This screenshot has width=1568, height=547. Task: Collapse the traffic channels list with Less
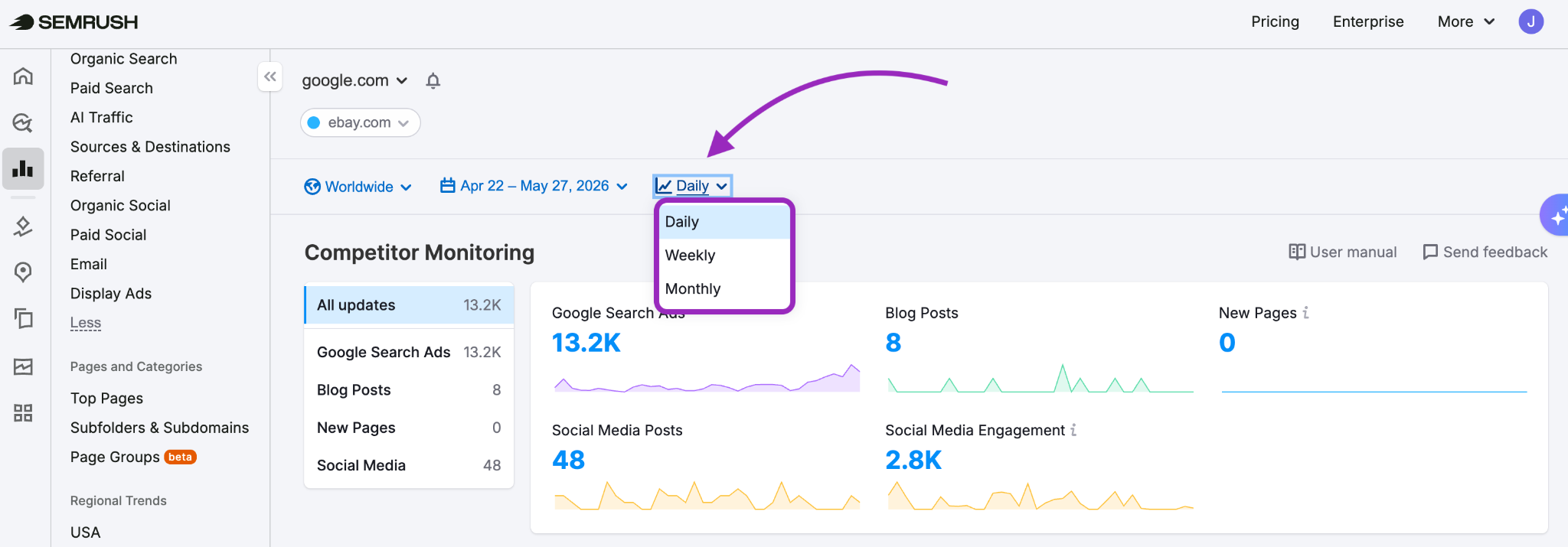click(x=86, y=323)
